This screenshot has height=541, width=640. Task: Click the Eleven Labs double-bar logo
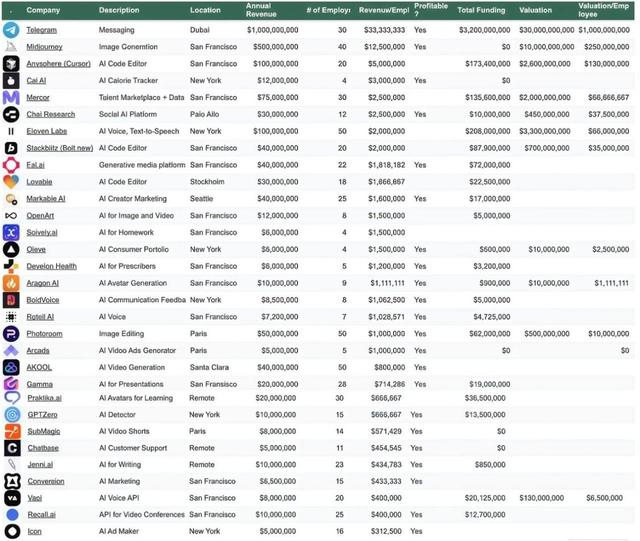pos(11,131)
